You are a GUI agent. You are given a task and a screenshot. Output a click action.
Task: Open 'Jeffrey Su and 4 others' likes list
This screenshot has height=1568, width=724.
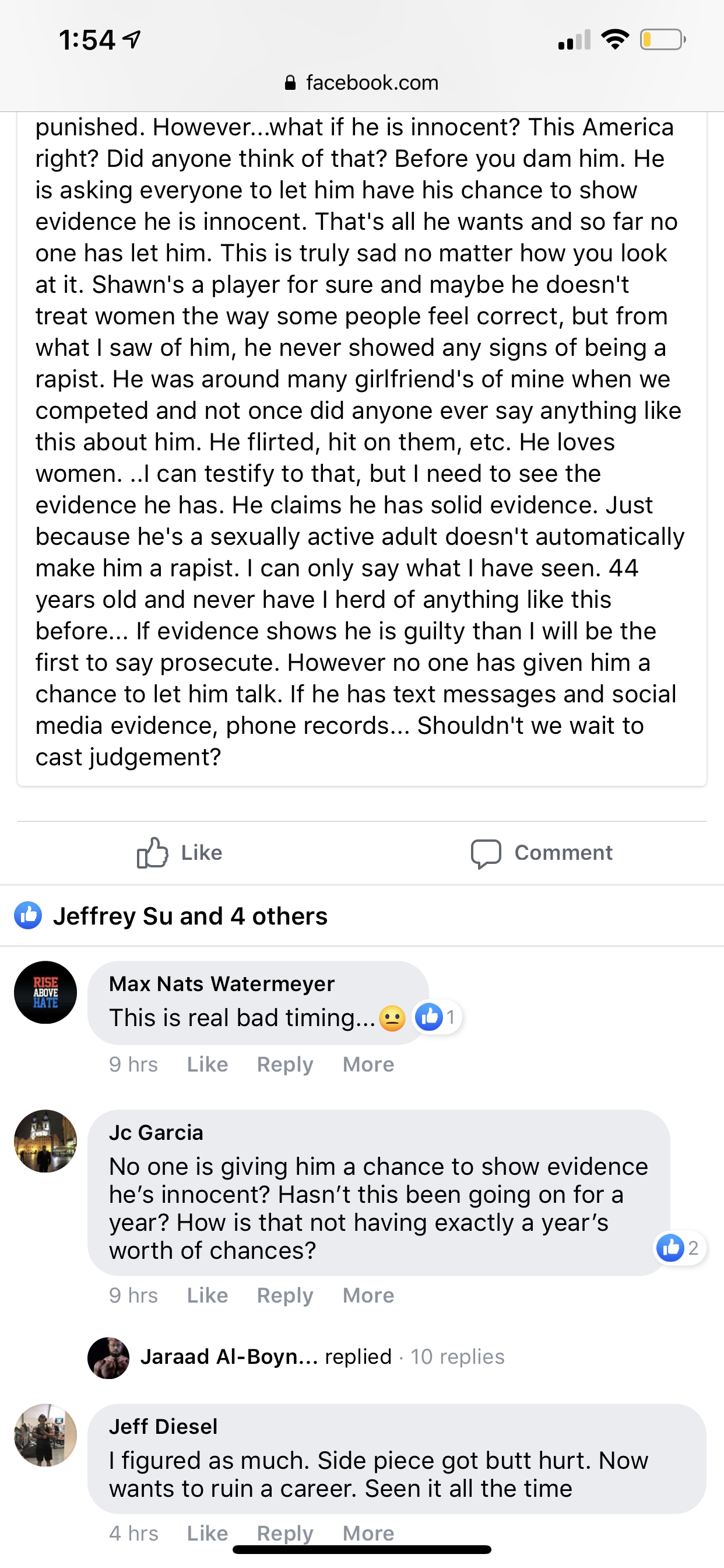point(190,916)
